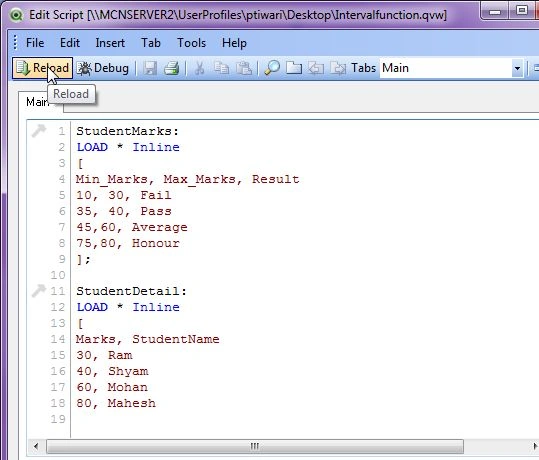The width and height of the screenshot is (539, 460).
Task: Click the left scroll arrow
Action: 36,446
